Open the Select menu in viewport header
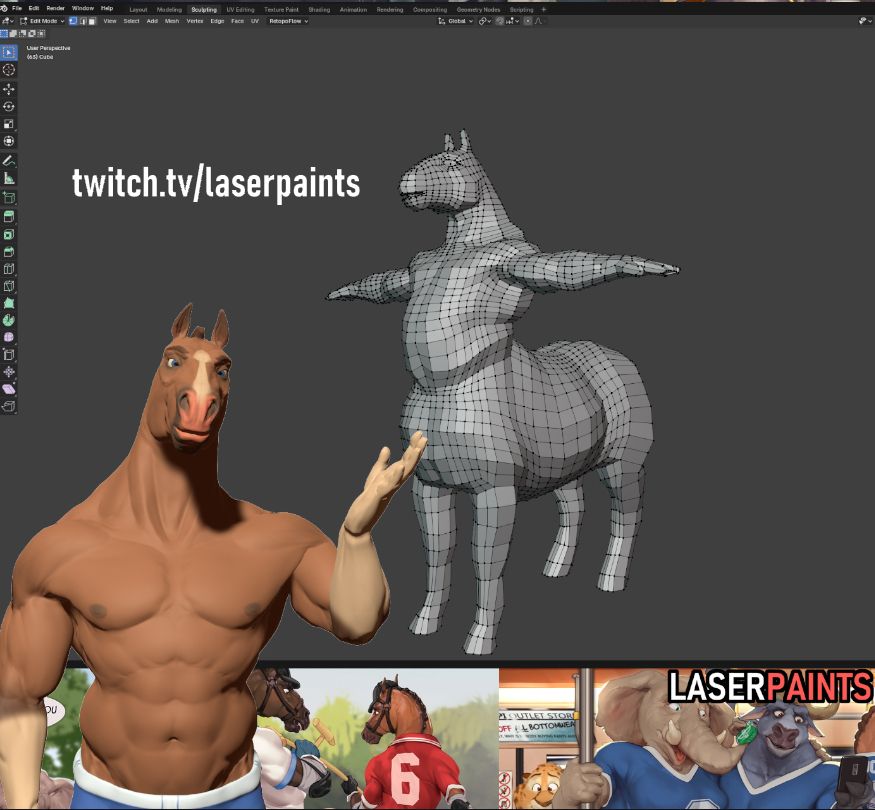This screenshot has height=810, width=875. (132, 21)
